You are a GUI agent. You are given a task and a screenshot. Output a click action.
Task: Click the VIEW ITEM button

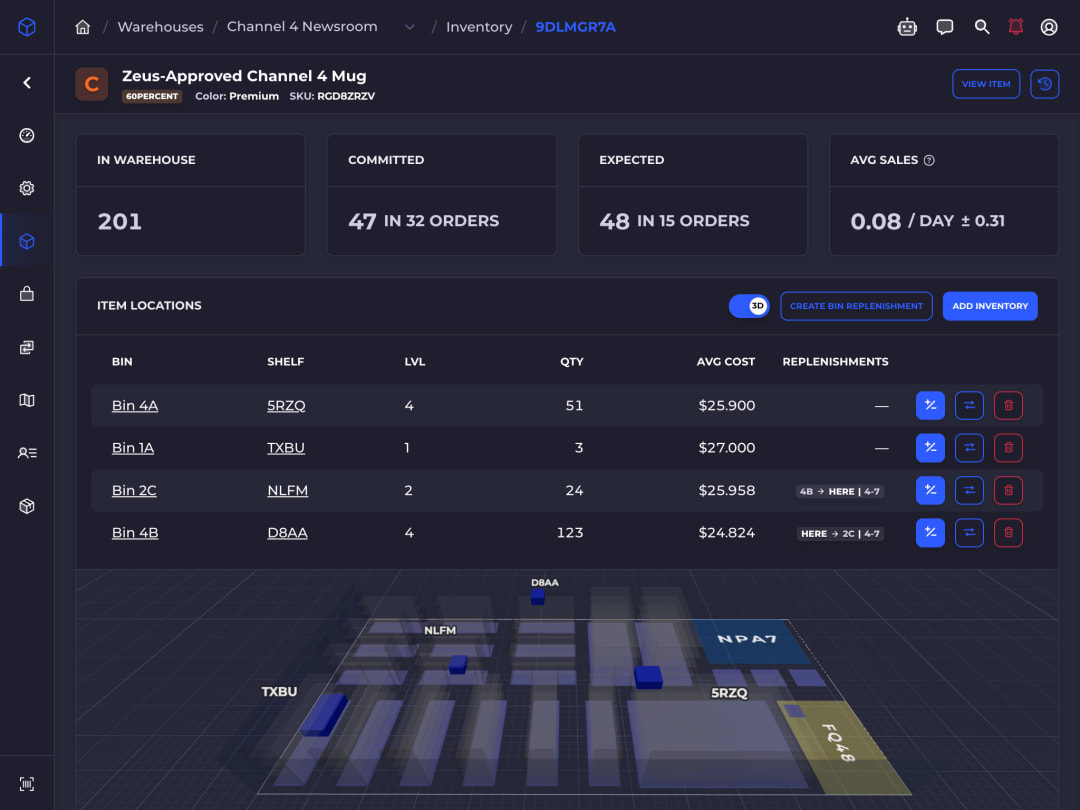986,84
